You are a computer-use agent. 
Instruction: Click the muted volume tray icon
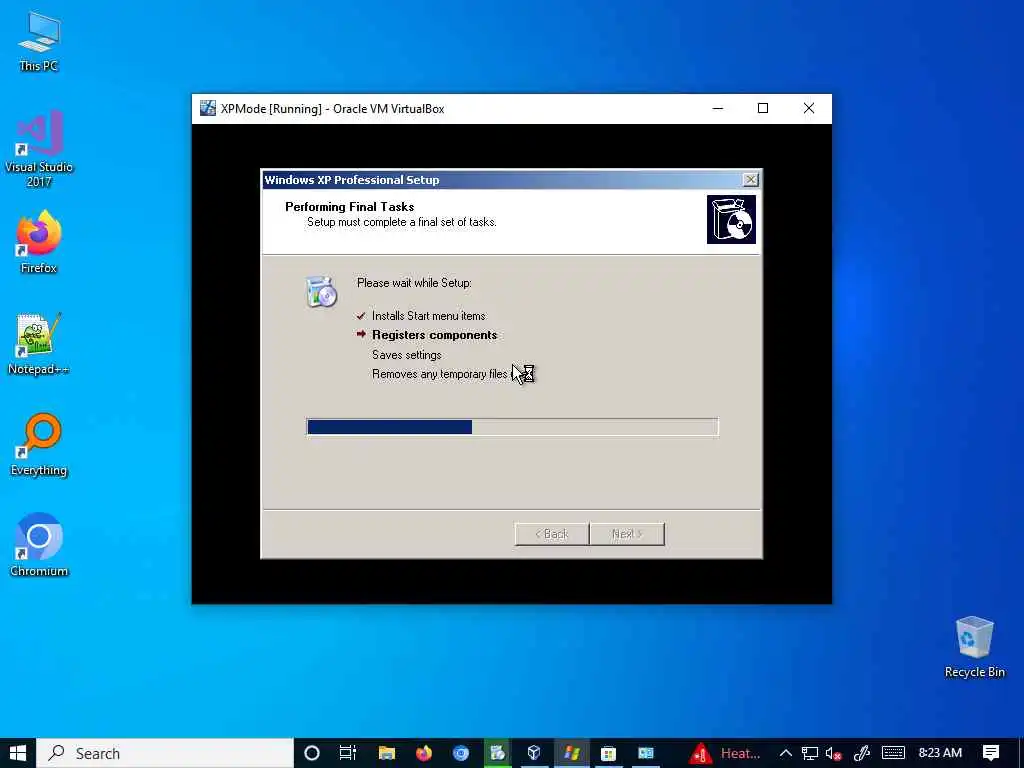(x=833, y=753)
